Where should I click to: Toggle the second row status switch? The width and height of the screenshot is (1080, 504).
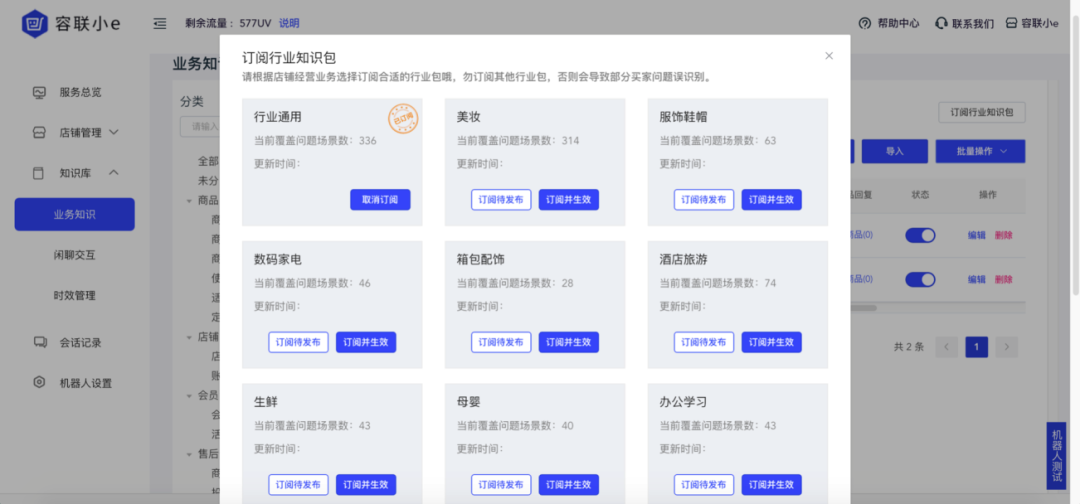click(x=920, y=279)
